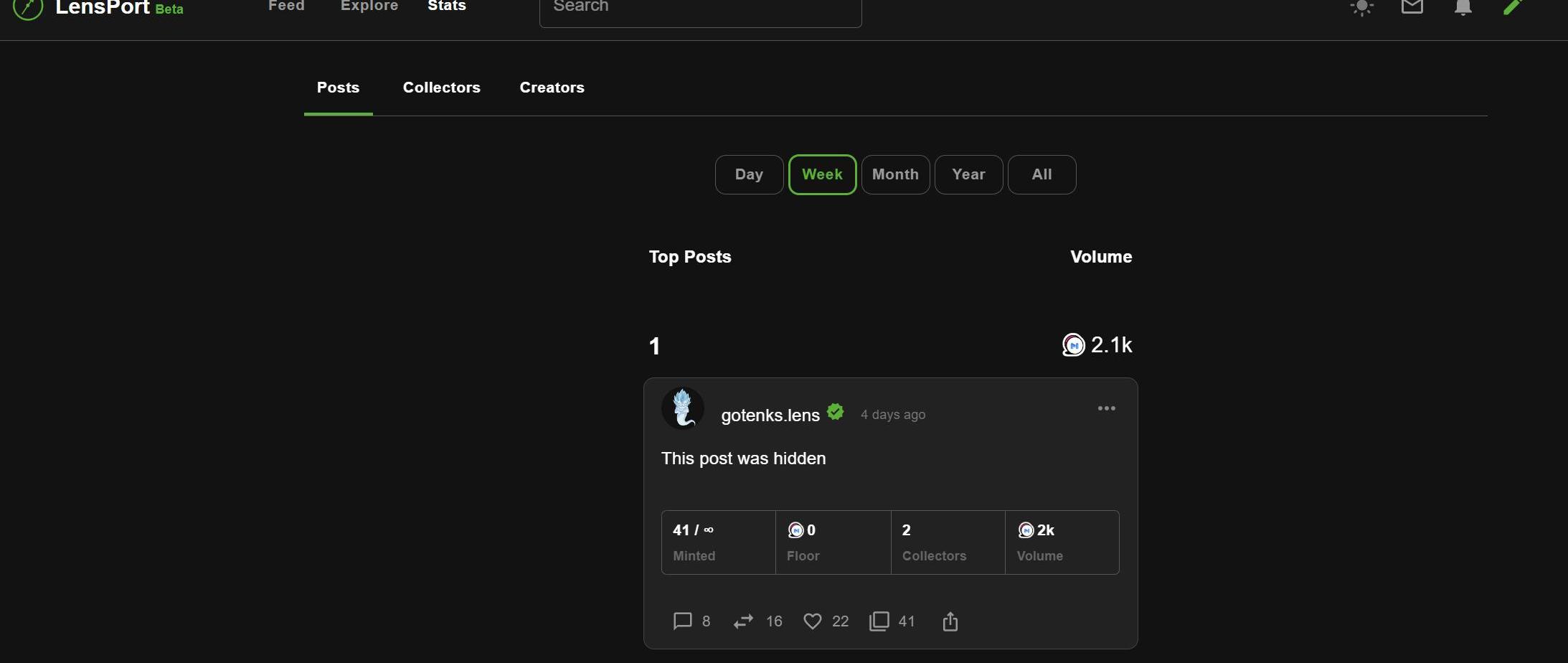
Task: Open gotenks.lens avatar thumbnail
Action: 682,408
